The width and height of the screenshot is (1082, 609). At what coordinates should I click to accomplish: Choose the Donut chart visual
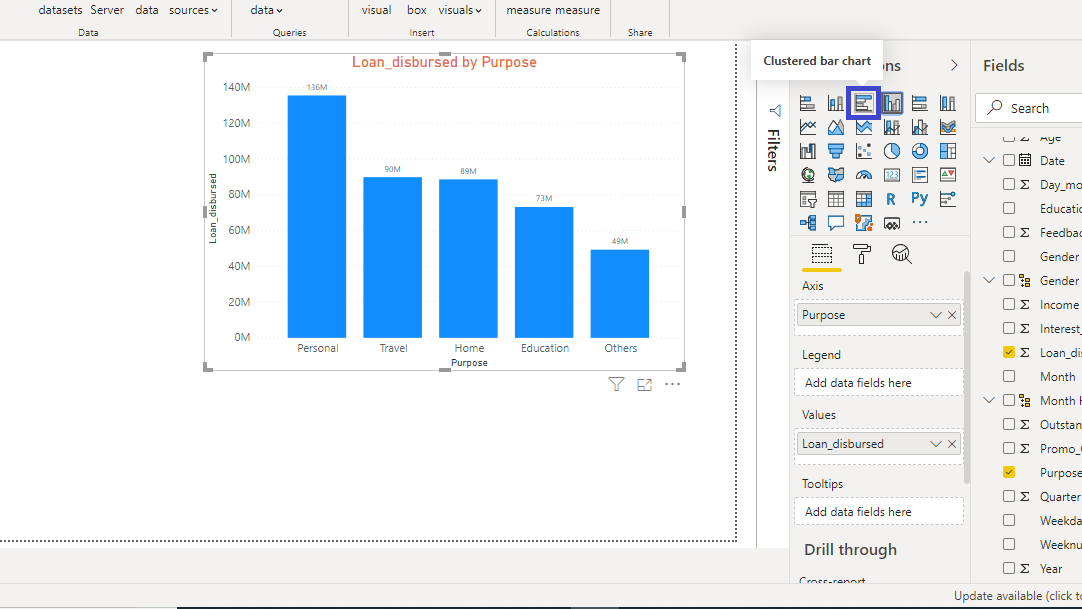tap(919, 151)
